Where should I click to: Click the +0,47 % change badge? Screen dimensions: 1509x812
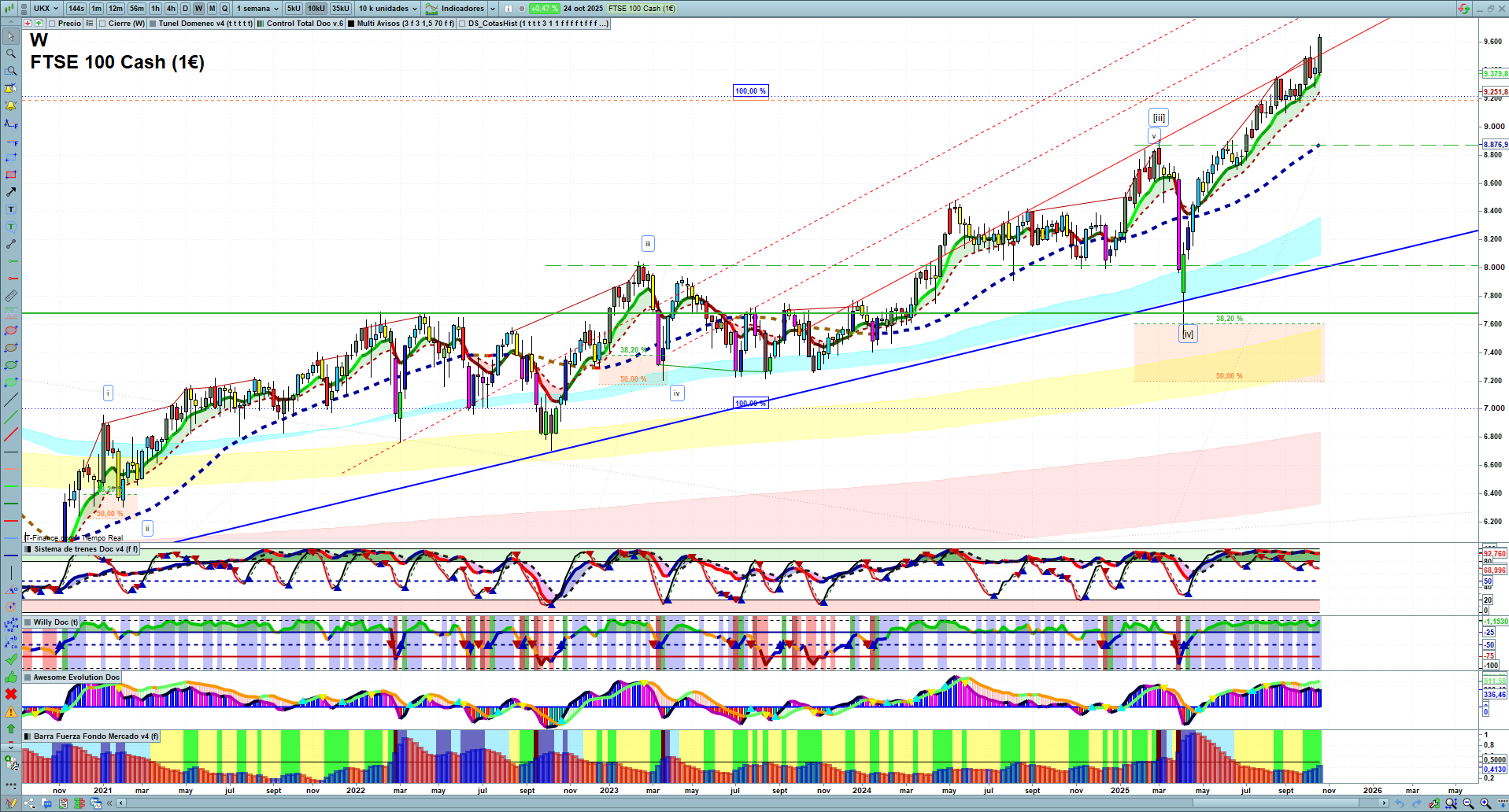click(x=544, y=9)
